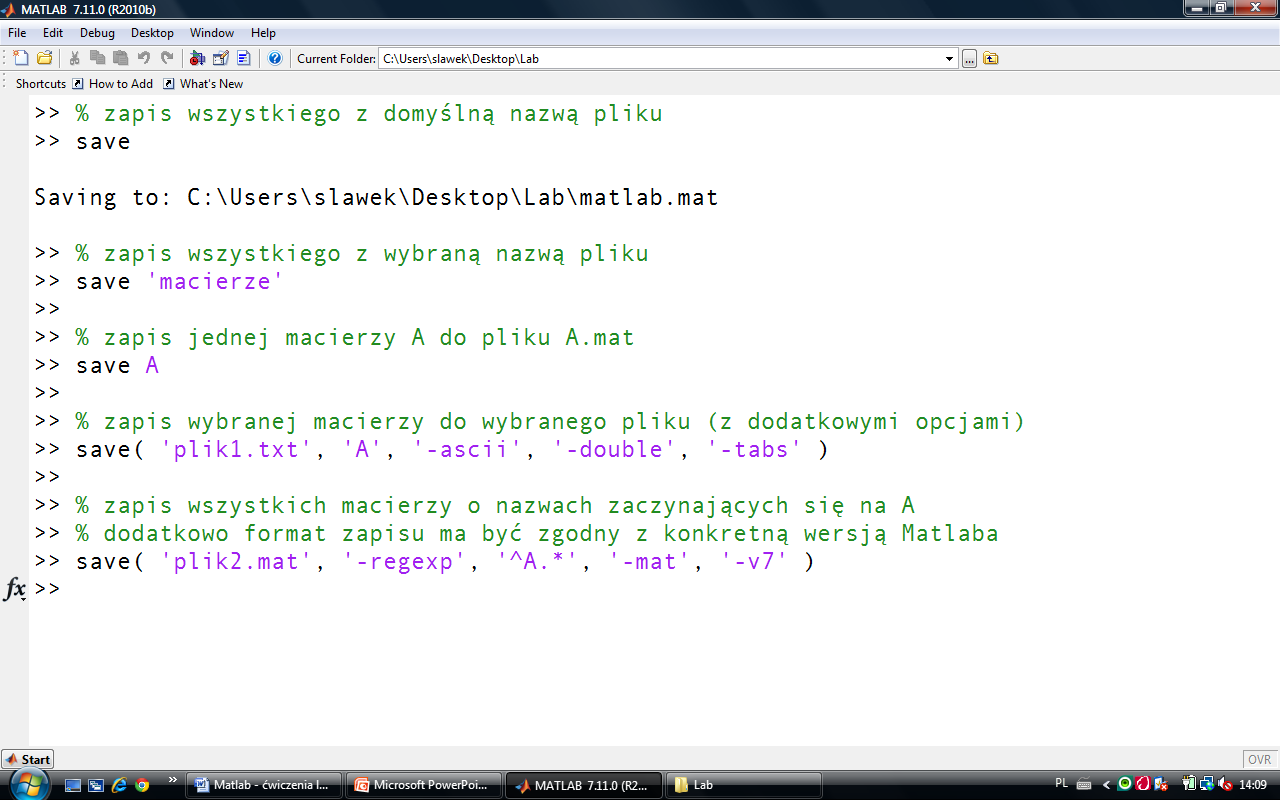This screenshot has width=1280, height=800.
Task: Open the Debug menu
Action: click(x=97, y=33)
